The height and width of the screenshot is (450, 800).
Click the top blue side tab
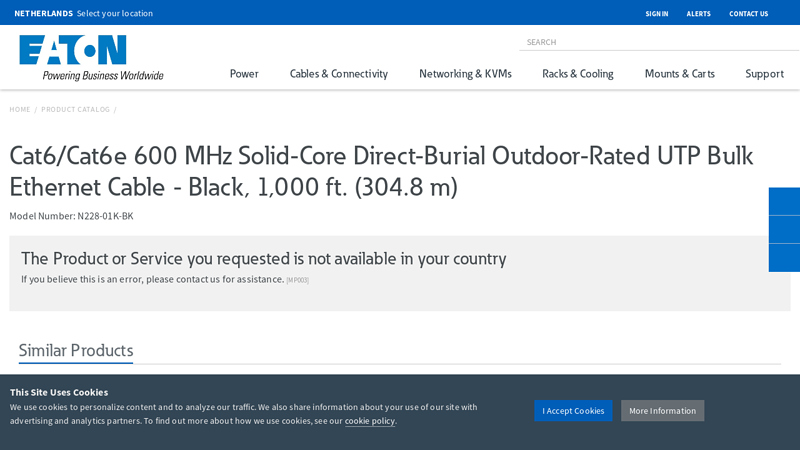784,201
